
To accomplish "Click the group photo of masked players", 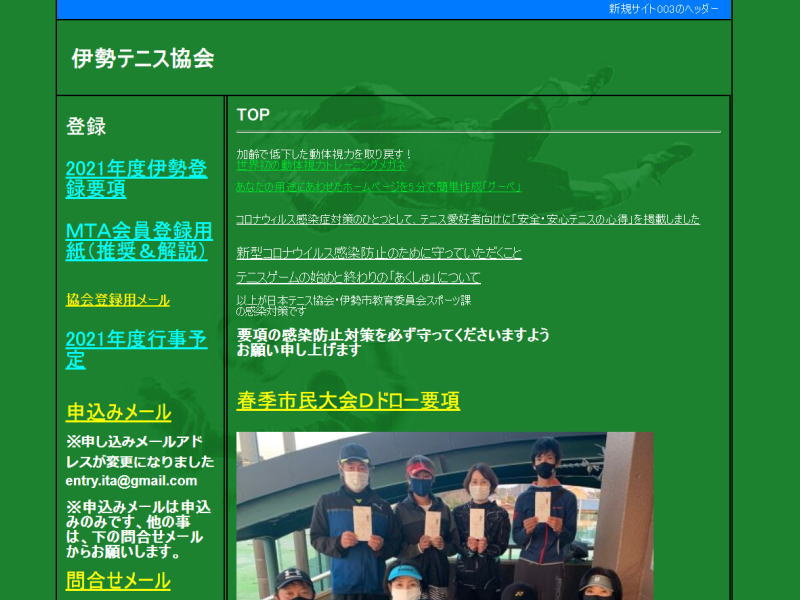I will click(444, 515).
